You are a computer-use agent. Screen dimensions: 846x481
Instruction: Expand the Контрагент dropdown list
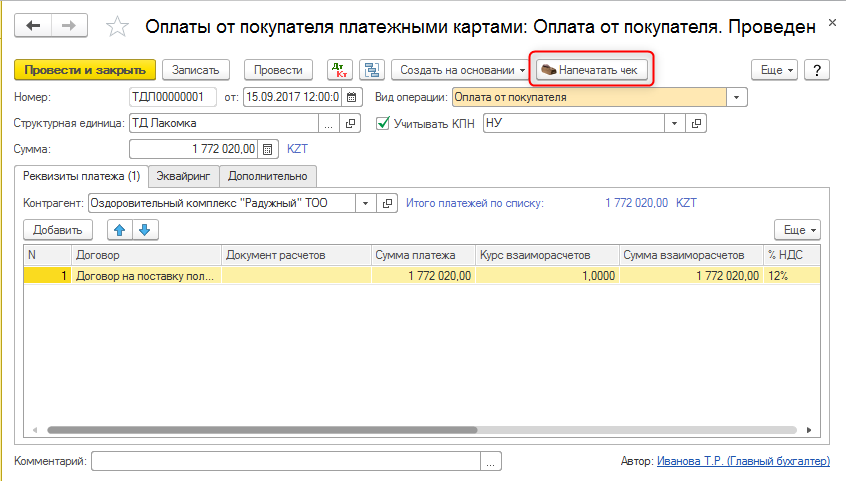[365, 203]
